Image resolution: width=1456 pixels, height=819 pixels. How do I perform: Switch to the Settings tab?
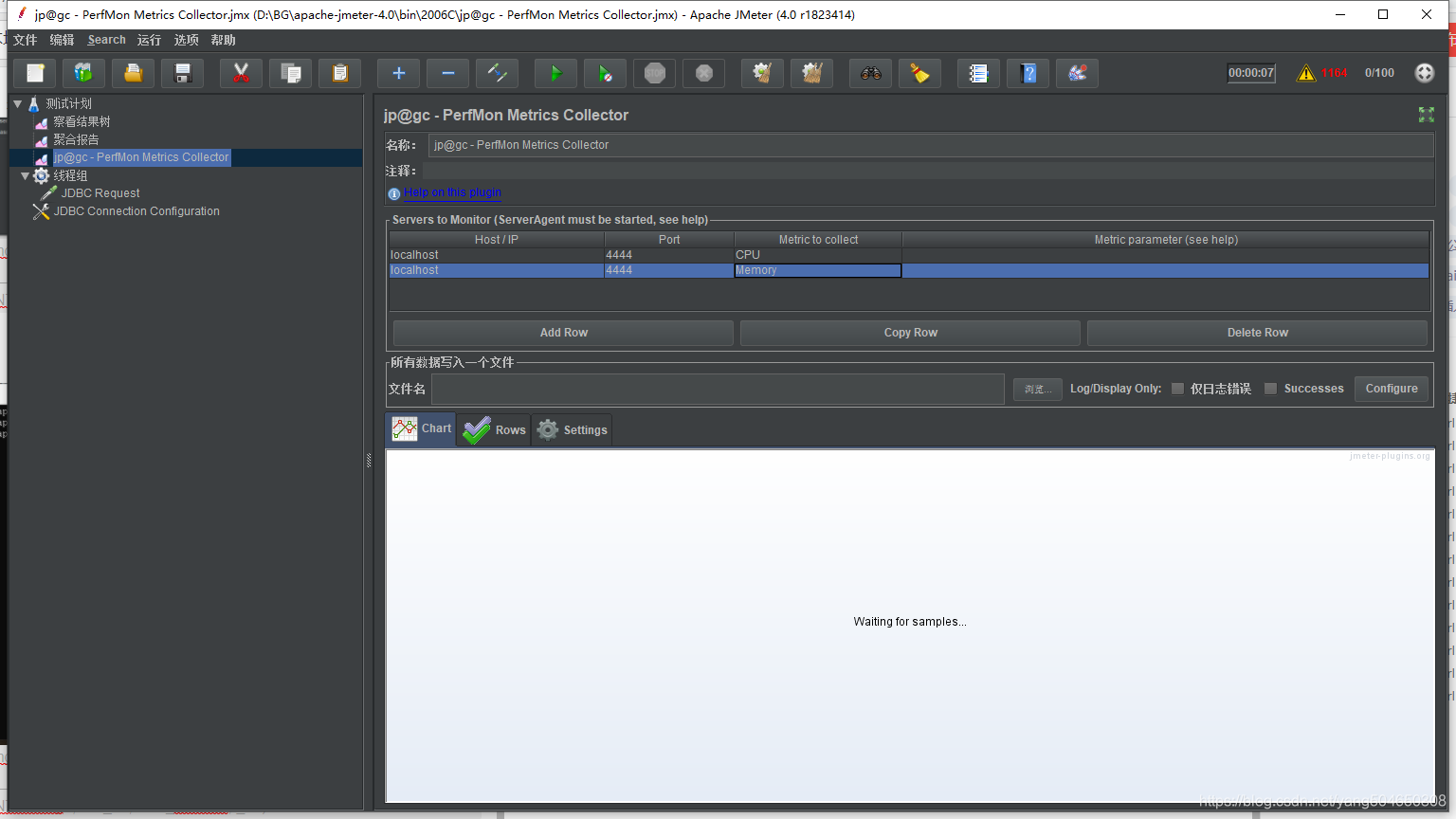tap(572, 429)
